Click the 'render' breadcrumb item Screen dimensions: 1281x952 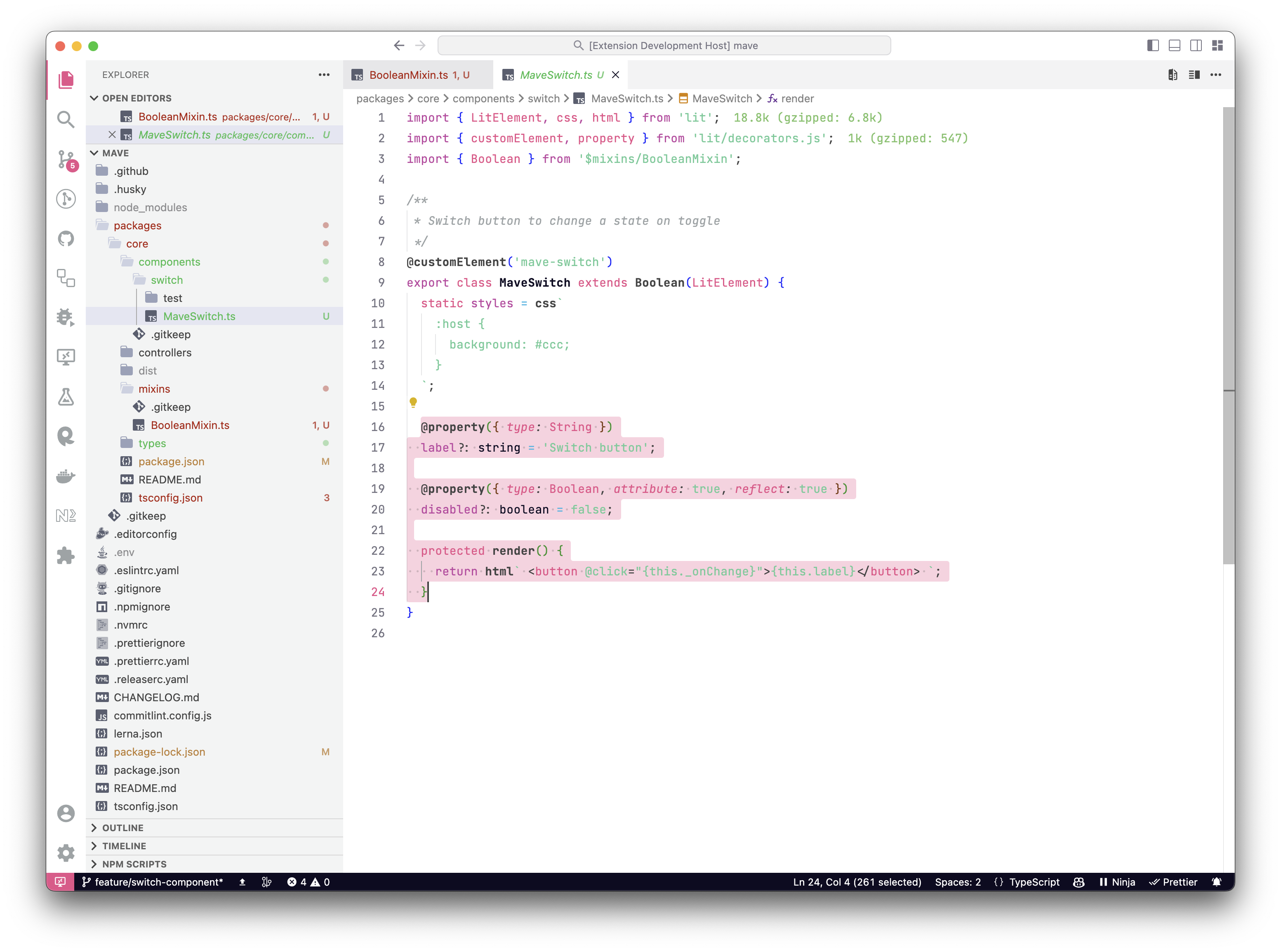[x=797, y=99]
